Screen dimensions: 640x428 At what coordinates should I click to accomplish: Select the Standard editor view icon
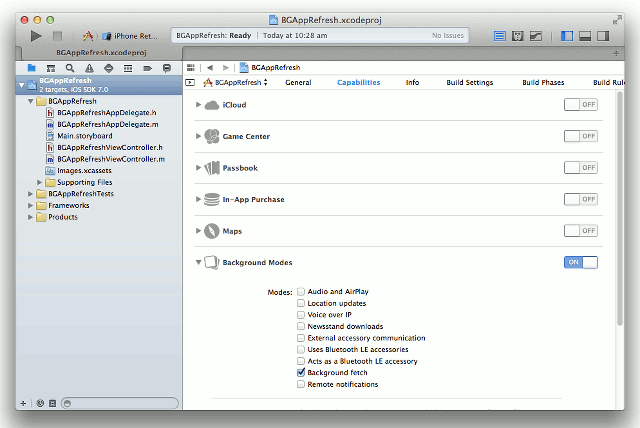point(500,35)
